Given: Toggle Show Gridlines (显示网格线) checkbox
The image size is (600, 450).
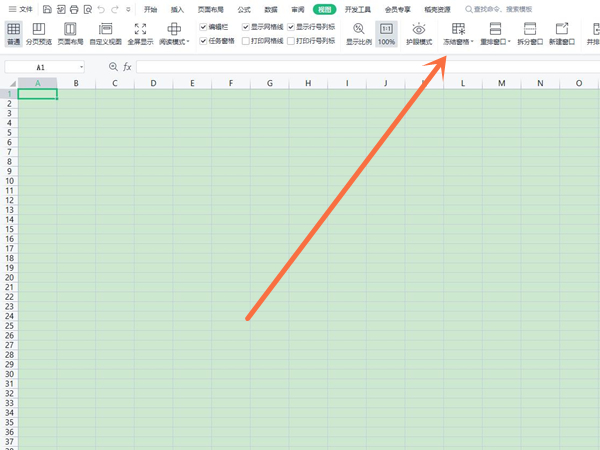Looking at the screenshot, I should coord(247,27).
